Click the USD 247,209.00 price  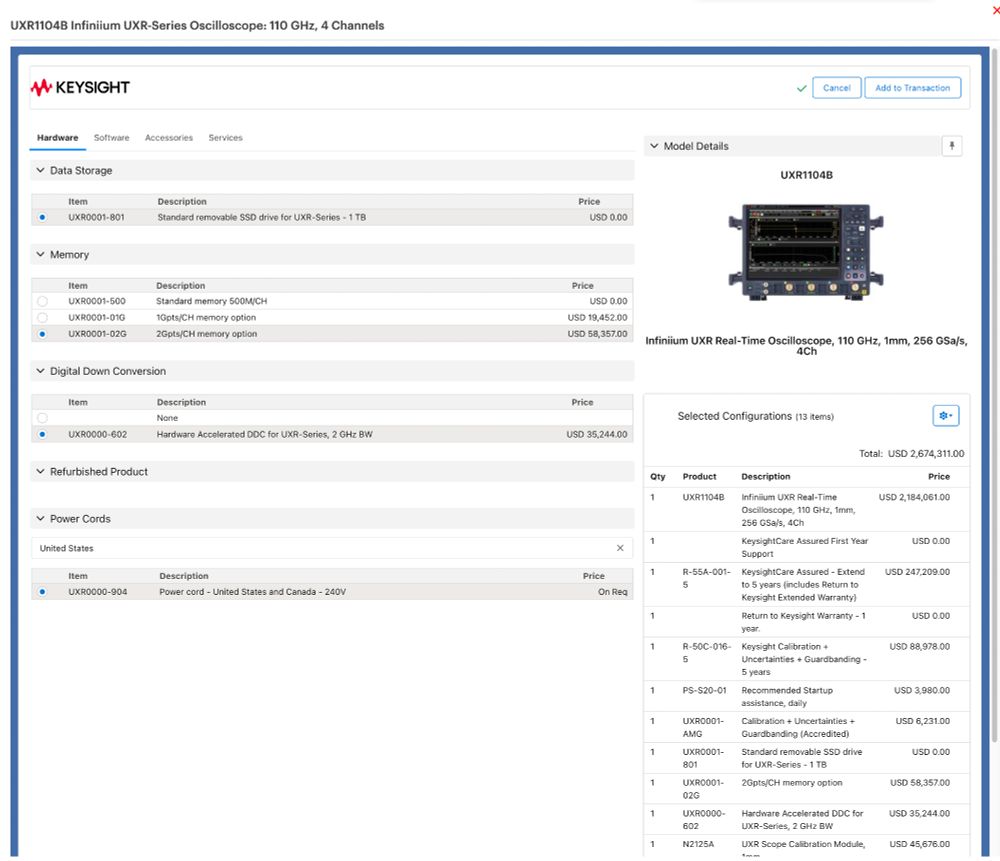click(x=917, y=572)
